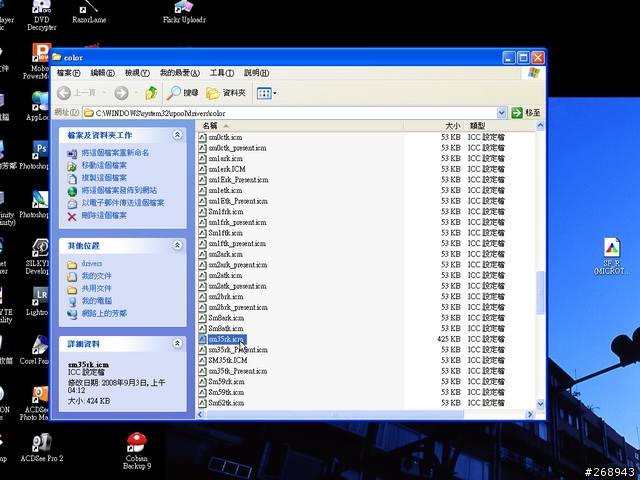Click the 425 KB size cell
The width and height of the screenshot is (640, 480).
(x=449, y=339)
